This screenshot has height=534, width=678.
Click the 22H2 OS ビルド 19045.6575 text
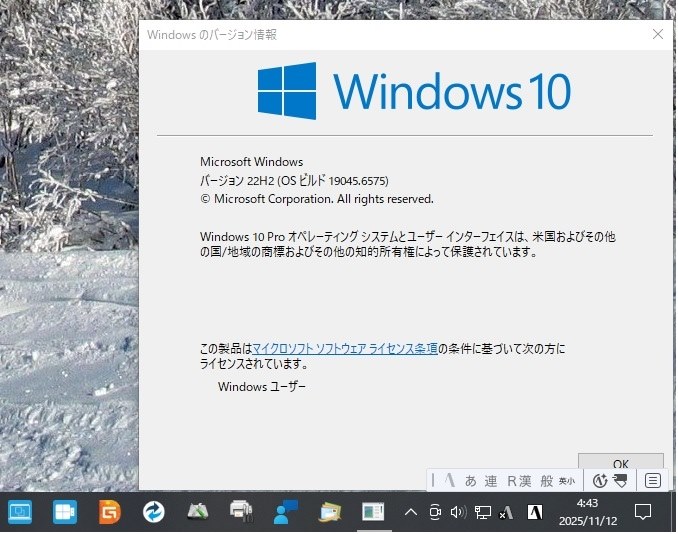pyautogui.click(x=294, y=180)
